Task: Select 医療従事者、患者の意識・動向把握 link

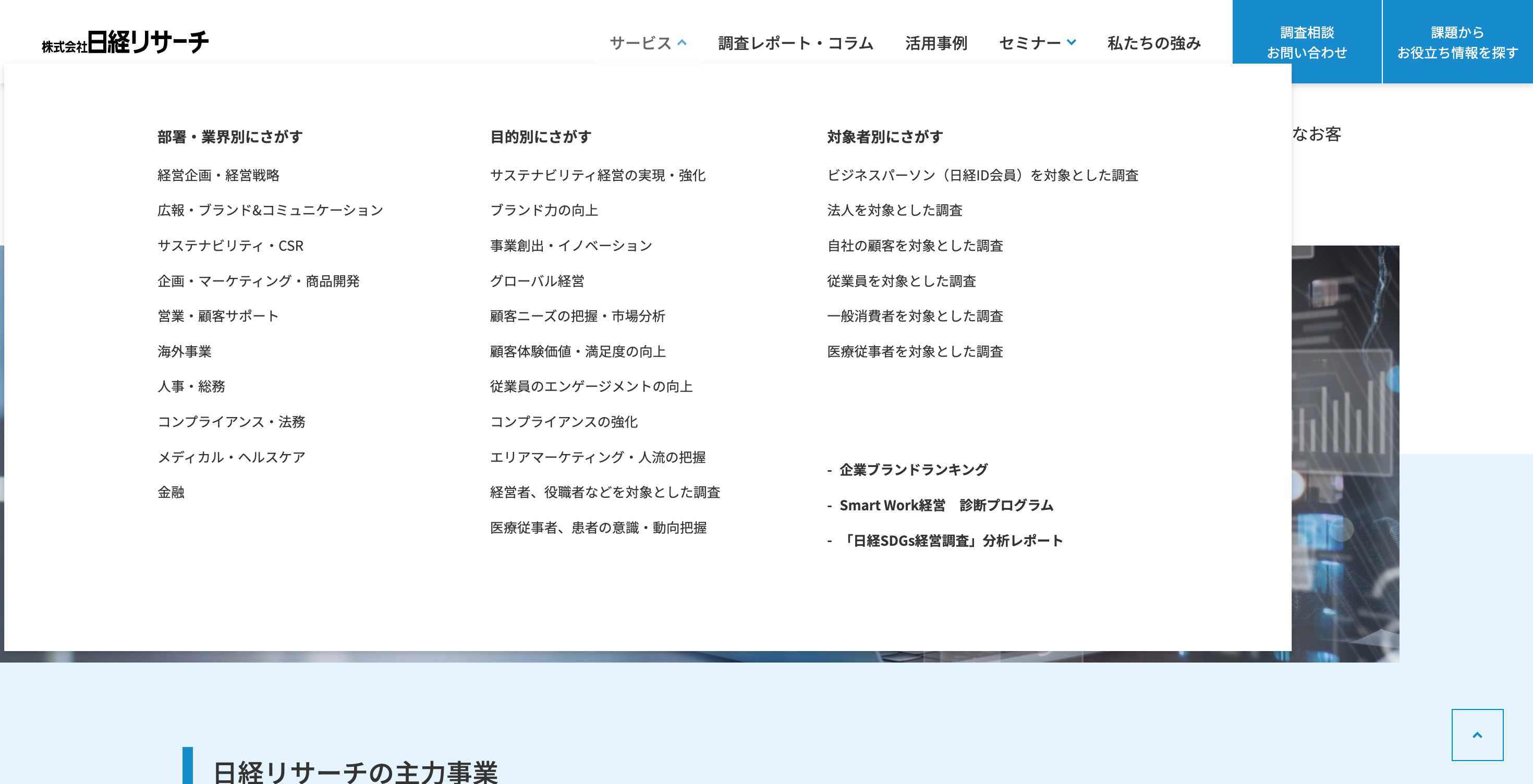Action: click(x=598, y=528)
